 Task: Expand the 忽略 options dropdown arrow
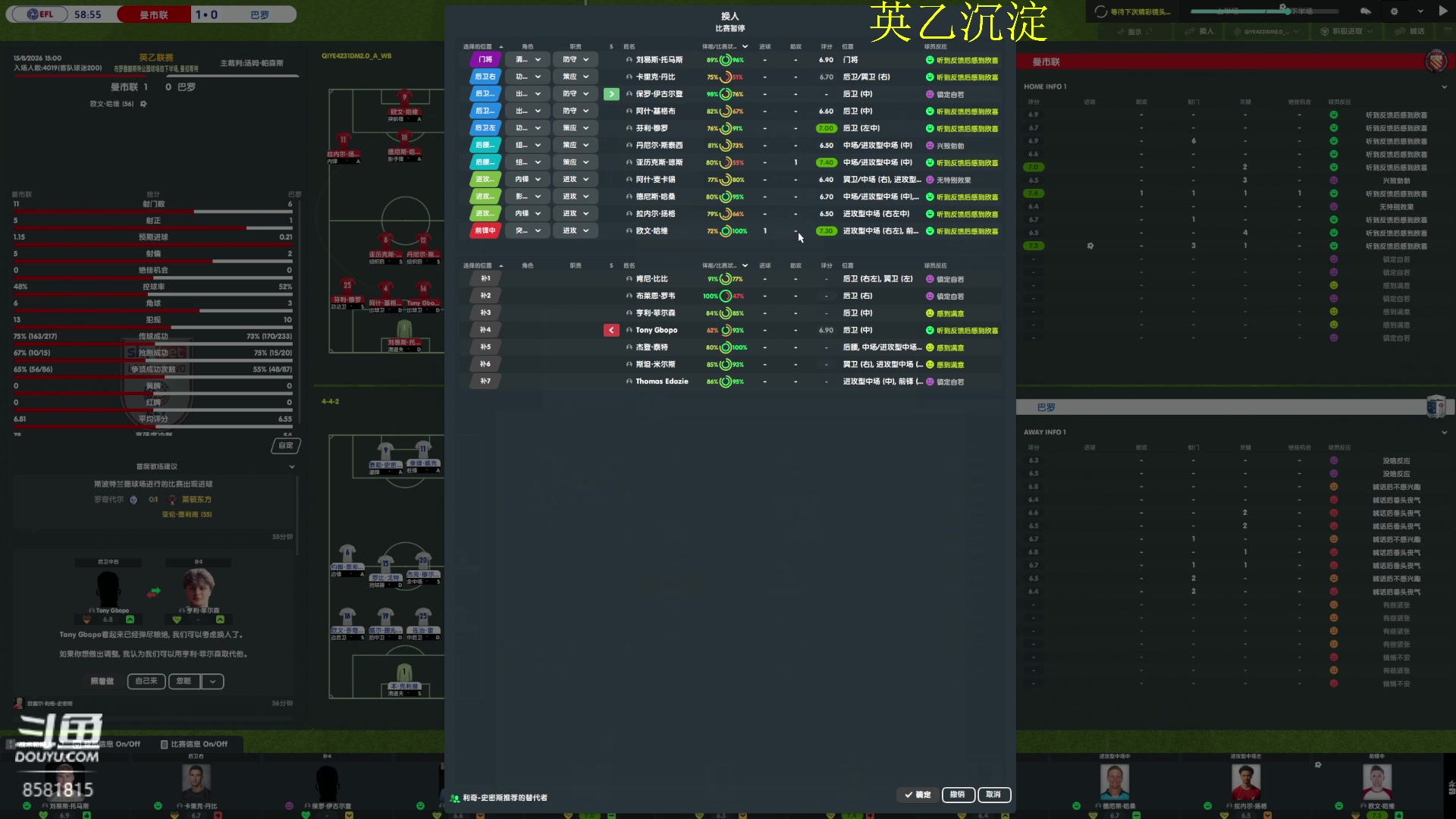213,681
